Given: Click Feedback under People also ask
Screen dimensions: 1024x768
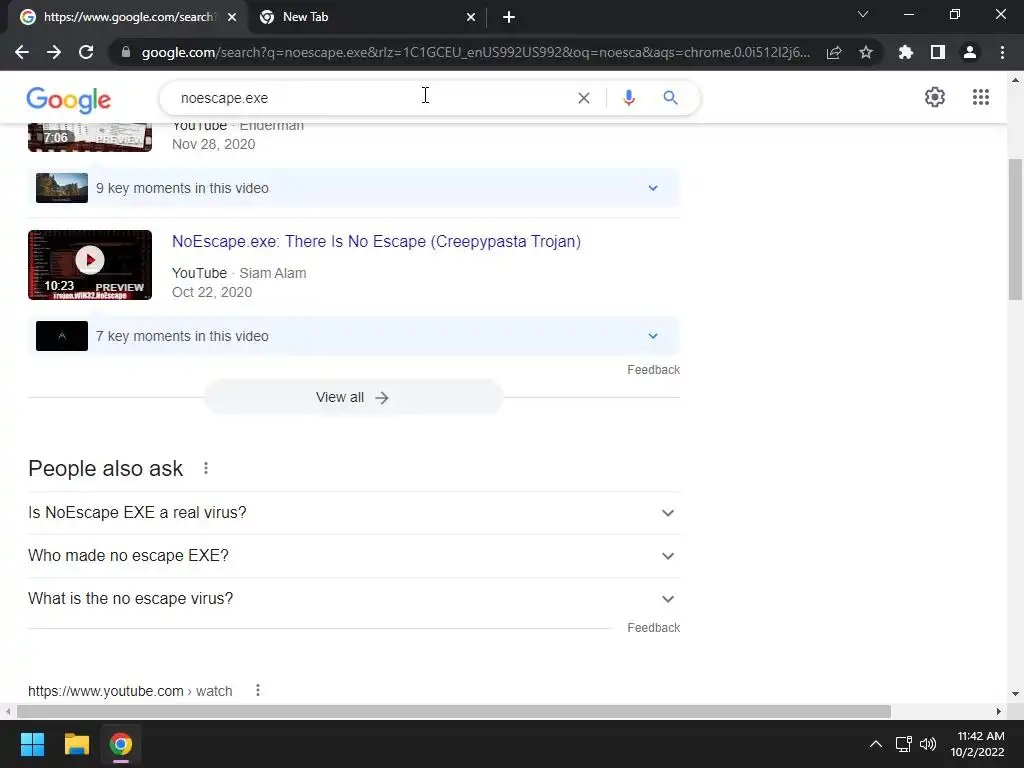Looking at the screenshot, I should click(653, 628).
